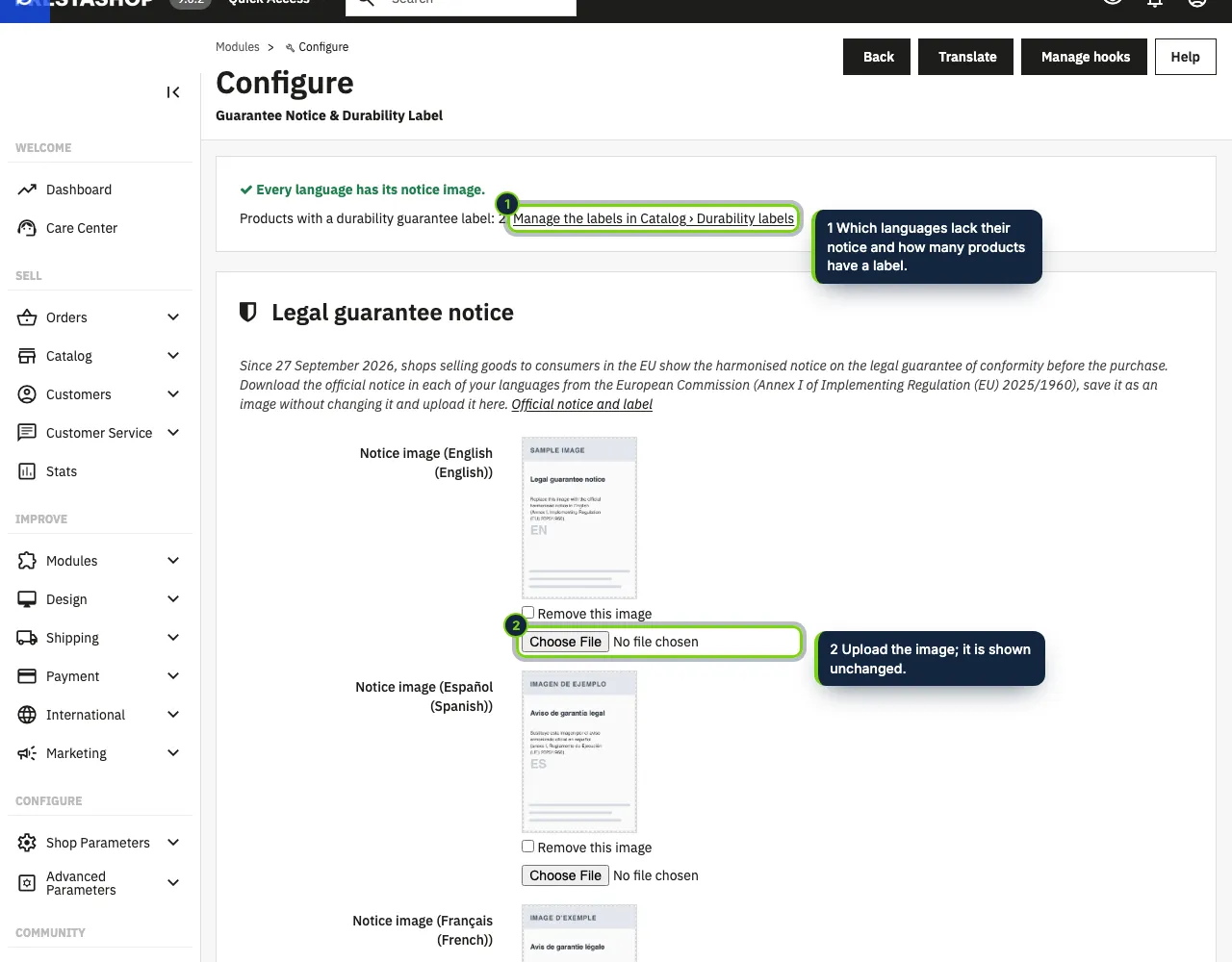Click the Catalog store icon
The image size is (1232, 962).
click(27, 356)
